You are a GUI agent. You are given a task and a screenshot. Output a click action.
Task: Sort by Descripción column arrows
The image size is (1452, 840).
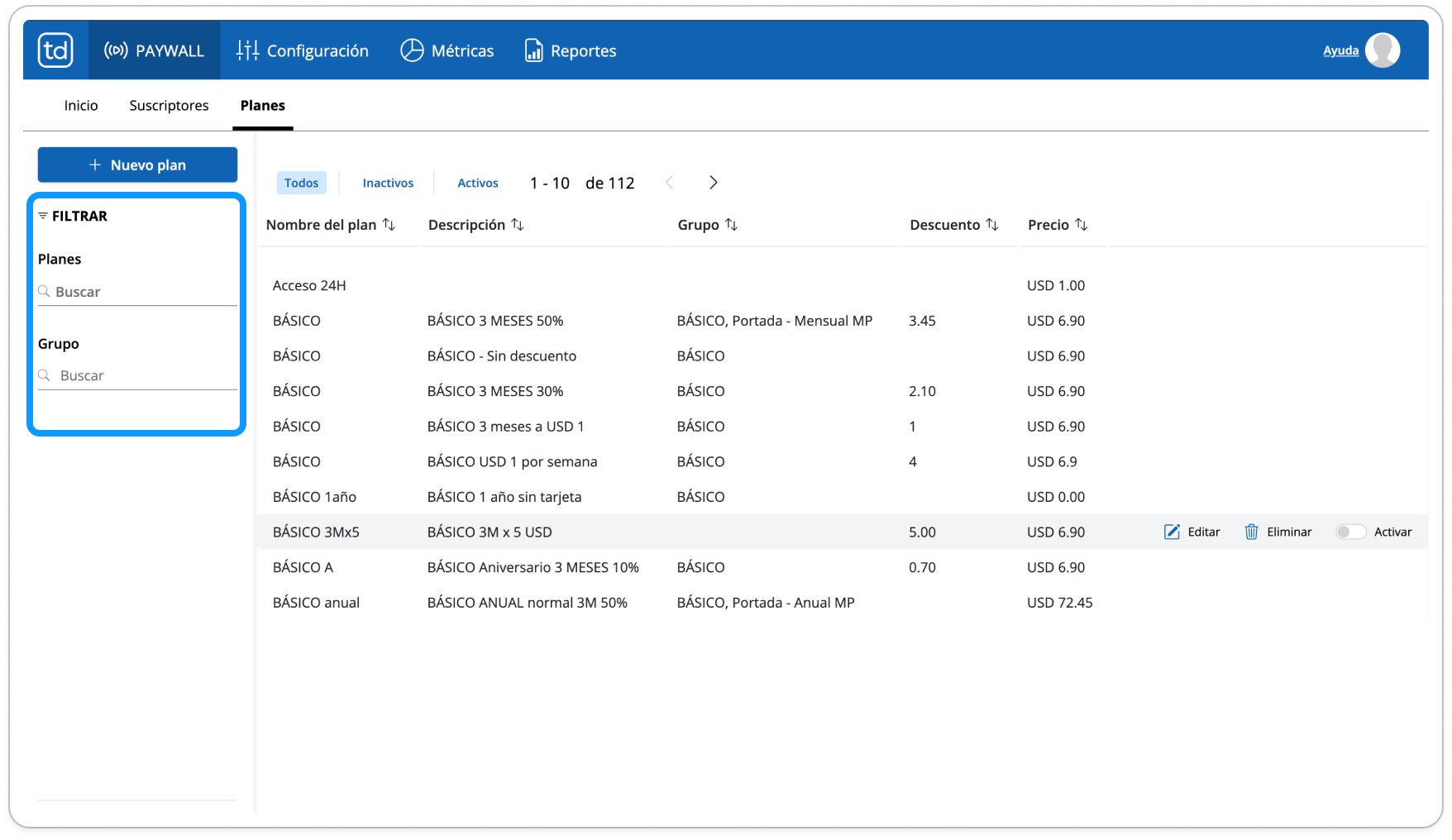tap(518, 225)
